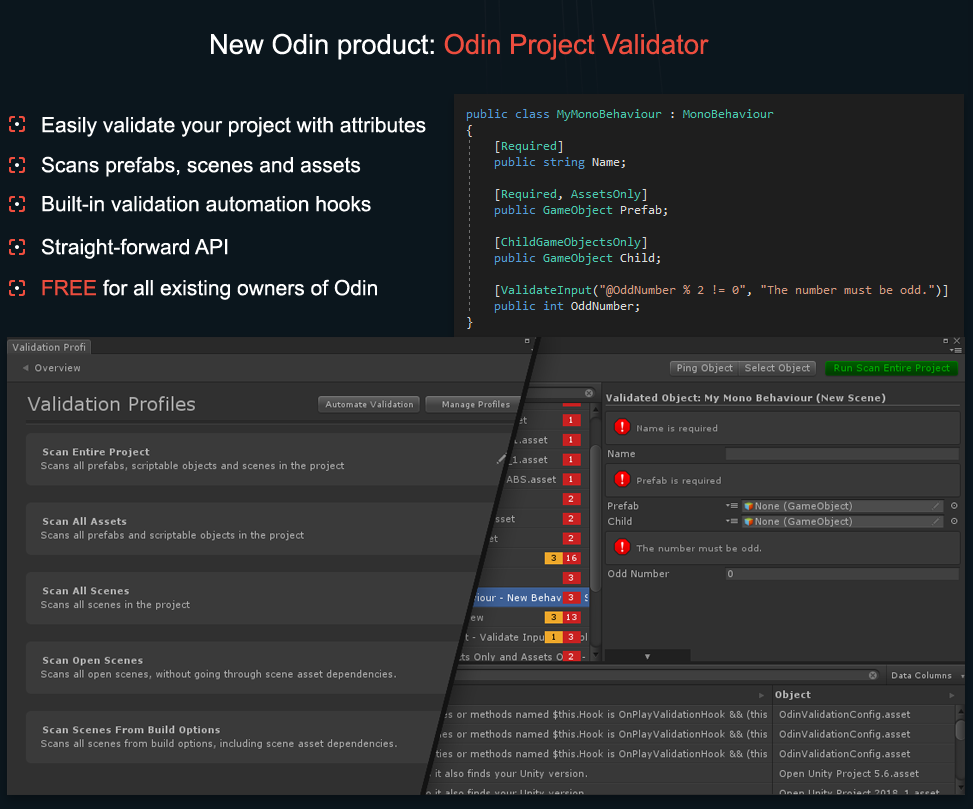Viewport: 973px width, 809px height.
Task: Click the Object column header
Action: [x=864, y=695]
